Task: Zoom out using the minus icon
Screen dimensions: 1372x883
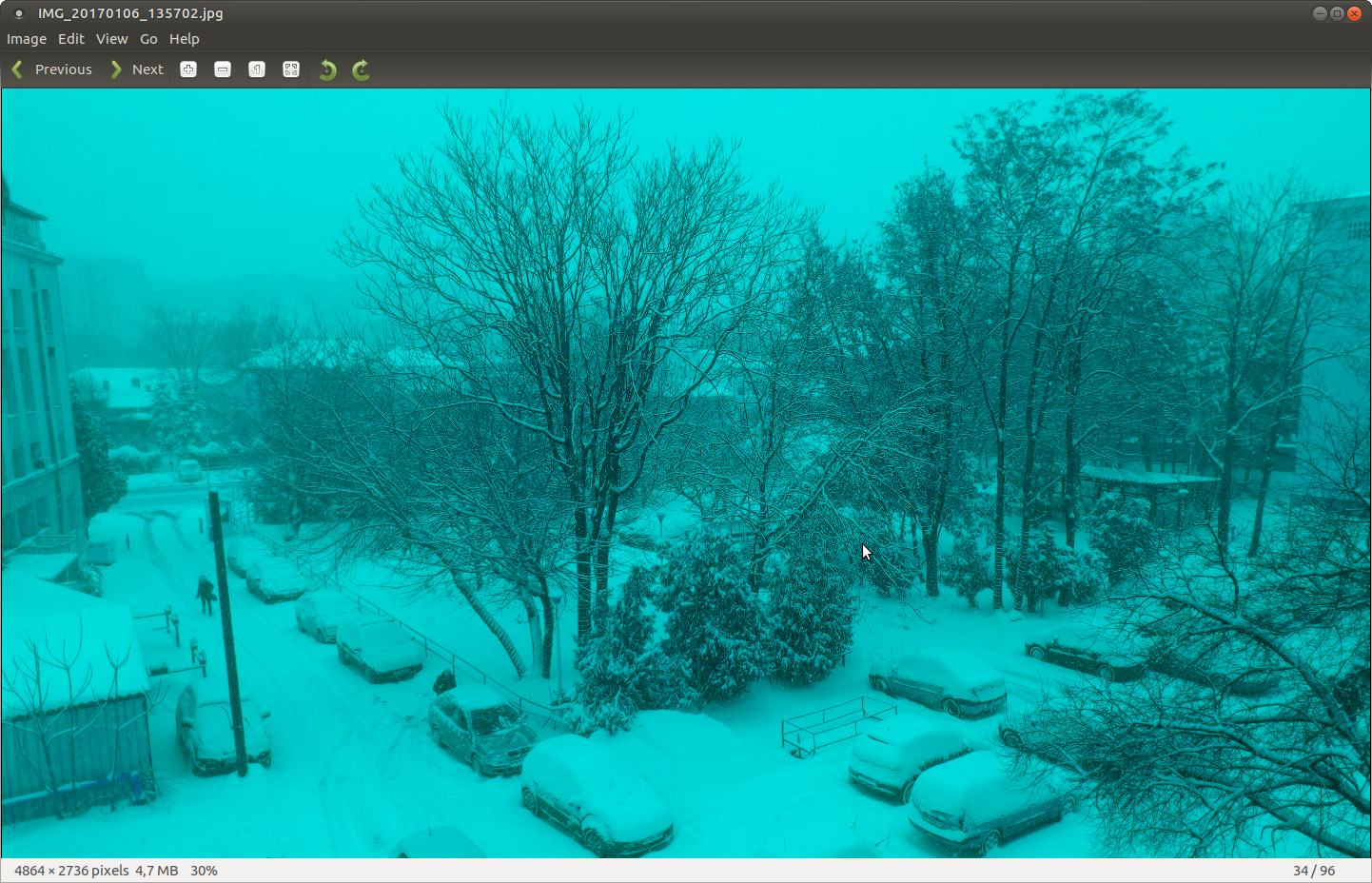Action: 223,69
